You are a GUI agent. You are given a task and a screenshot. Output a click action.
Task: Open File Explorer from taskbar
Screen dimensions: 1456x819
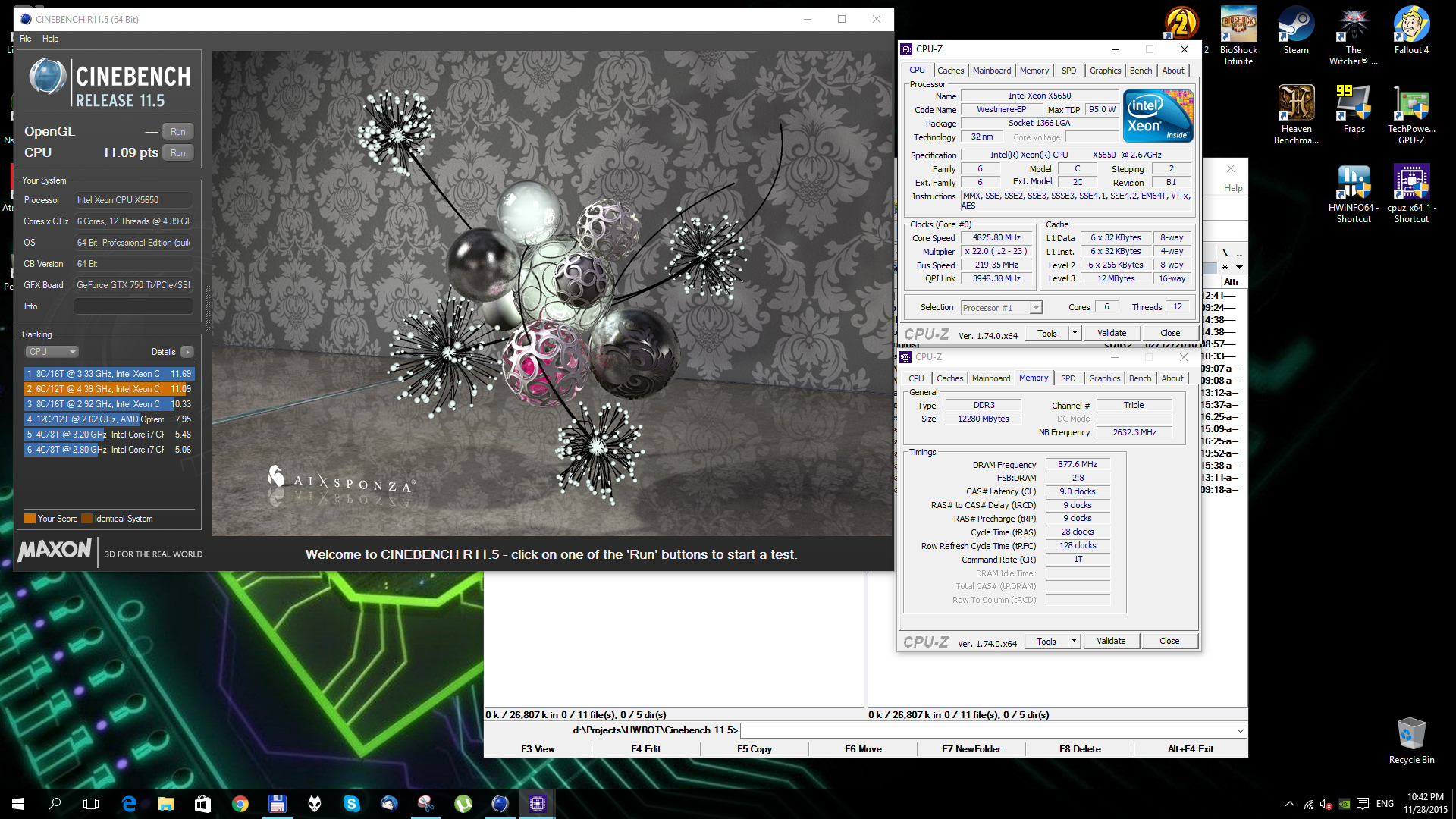tap(166, 804)
